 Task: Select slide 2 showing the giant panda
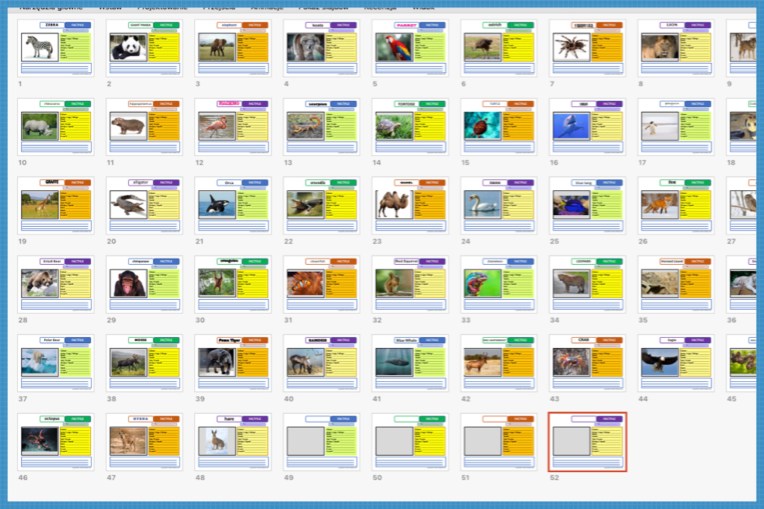pyautogui.click(x=144, y=48)
